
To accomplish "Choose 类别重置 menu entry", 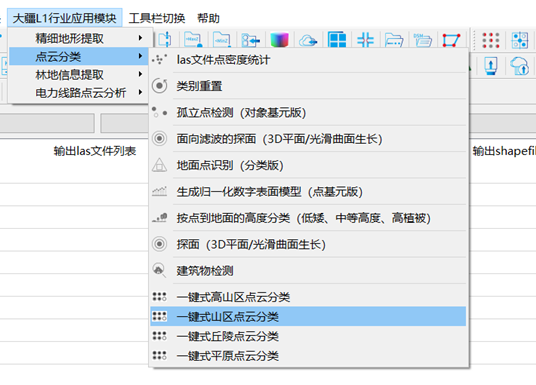I will [x=308, y=86].
